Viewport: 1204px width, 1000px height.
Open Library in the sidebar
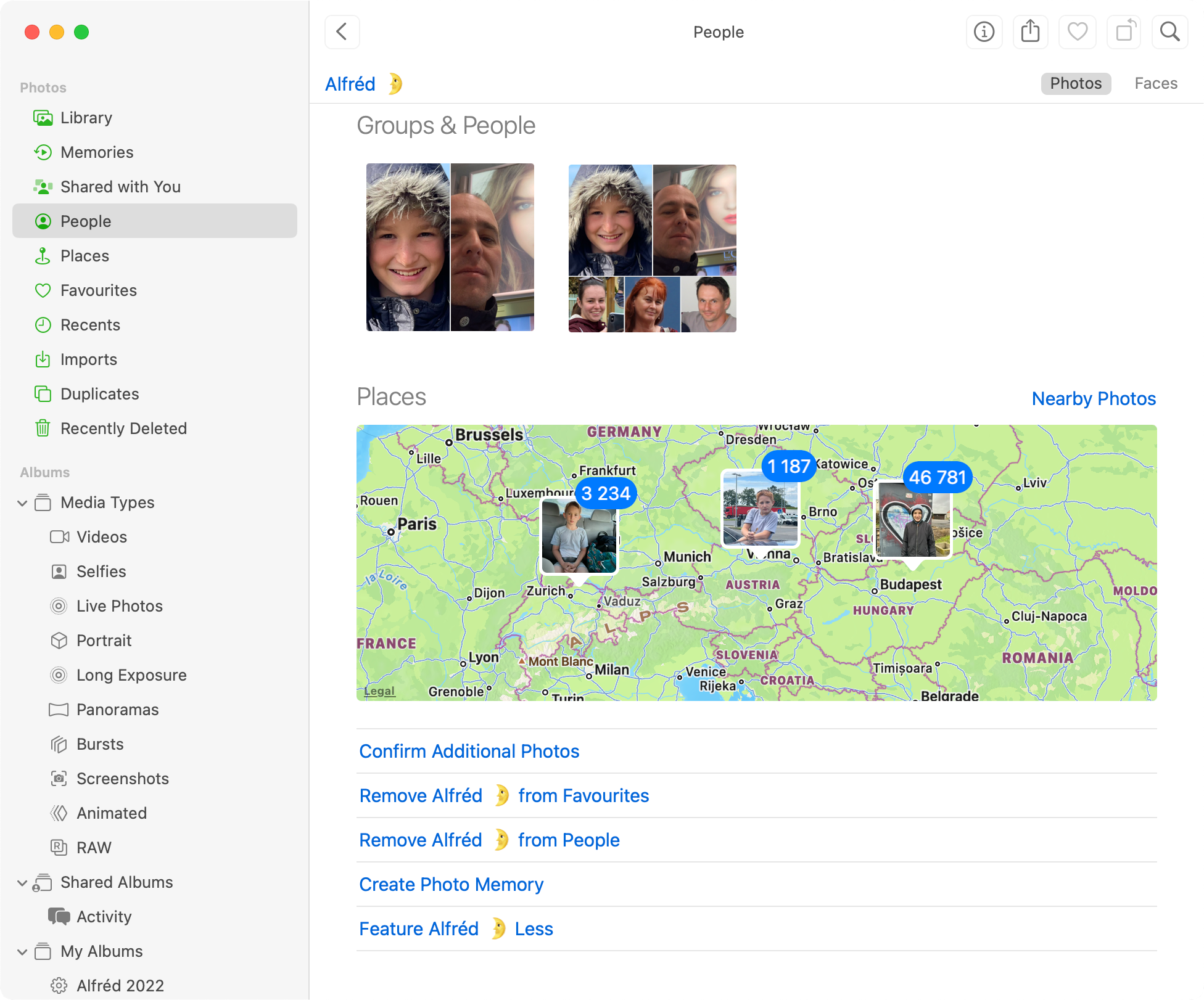[154, 118]
